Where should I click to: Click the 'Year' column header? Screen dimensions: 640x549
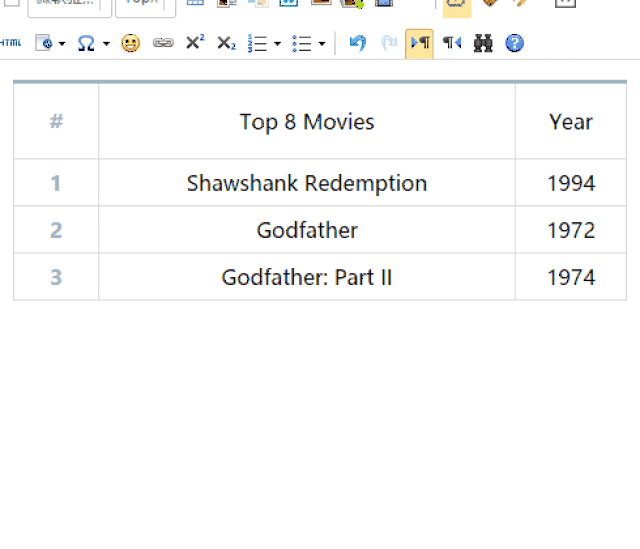570,122
